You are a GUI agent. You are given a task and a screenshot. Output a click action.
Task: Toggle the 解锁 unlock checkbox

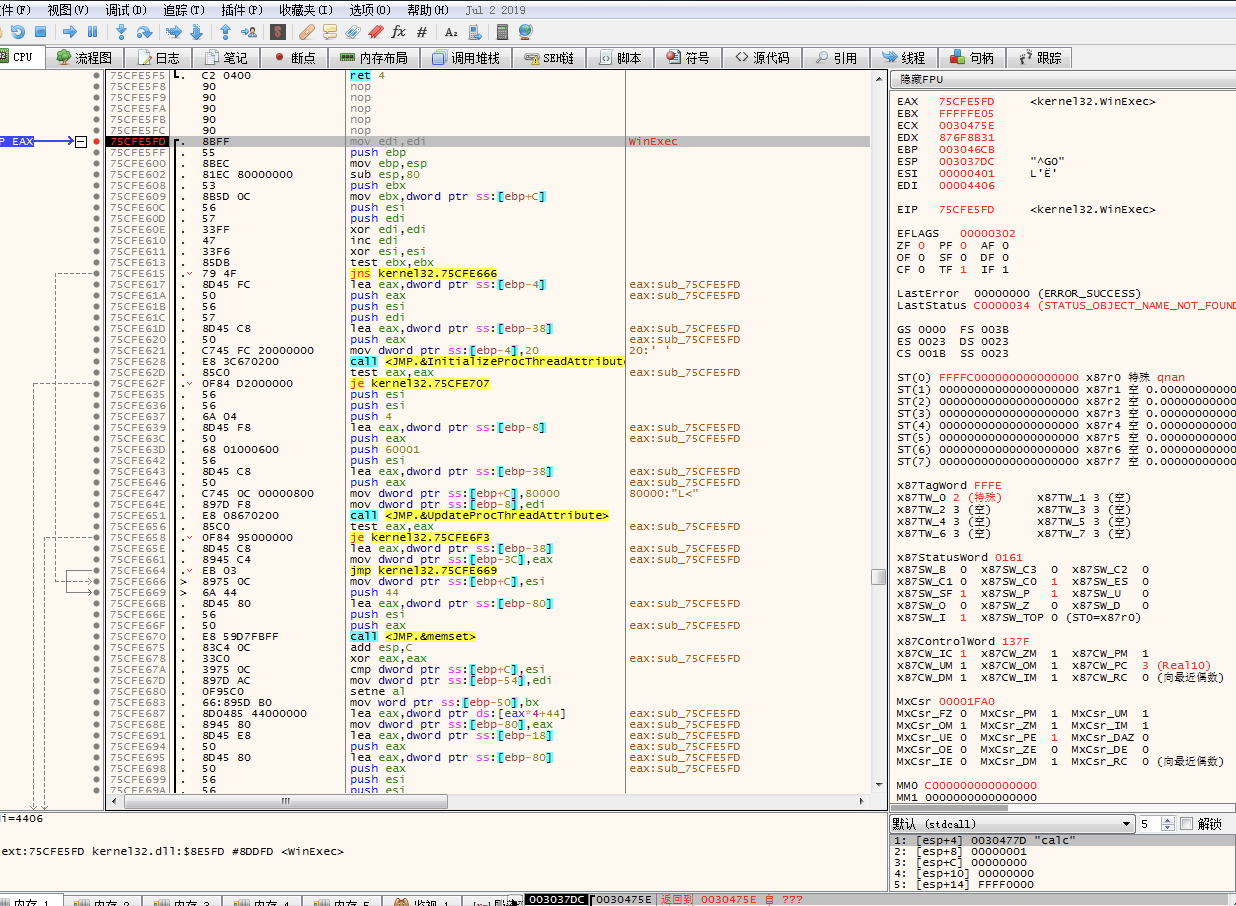click(x=1187, y=824)
